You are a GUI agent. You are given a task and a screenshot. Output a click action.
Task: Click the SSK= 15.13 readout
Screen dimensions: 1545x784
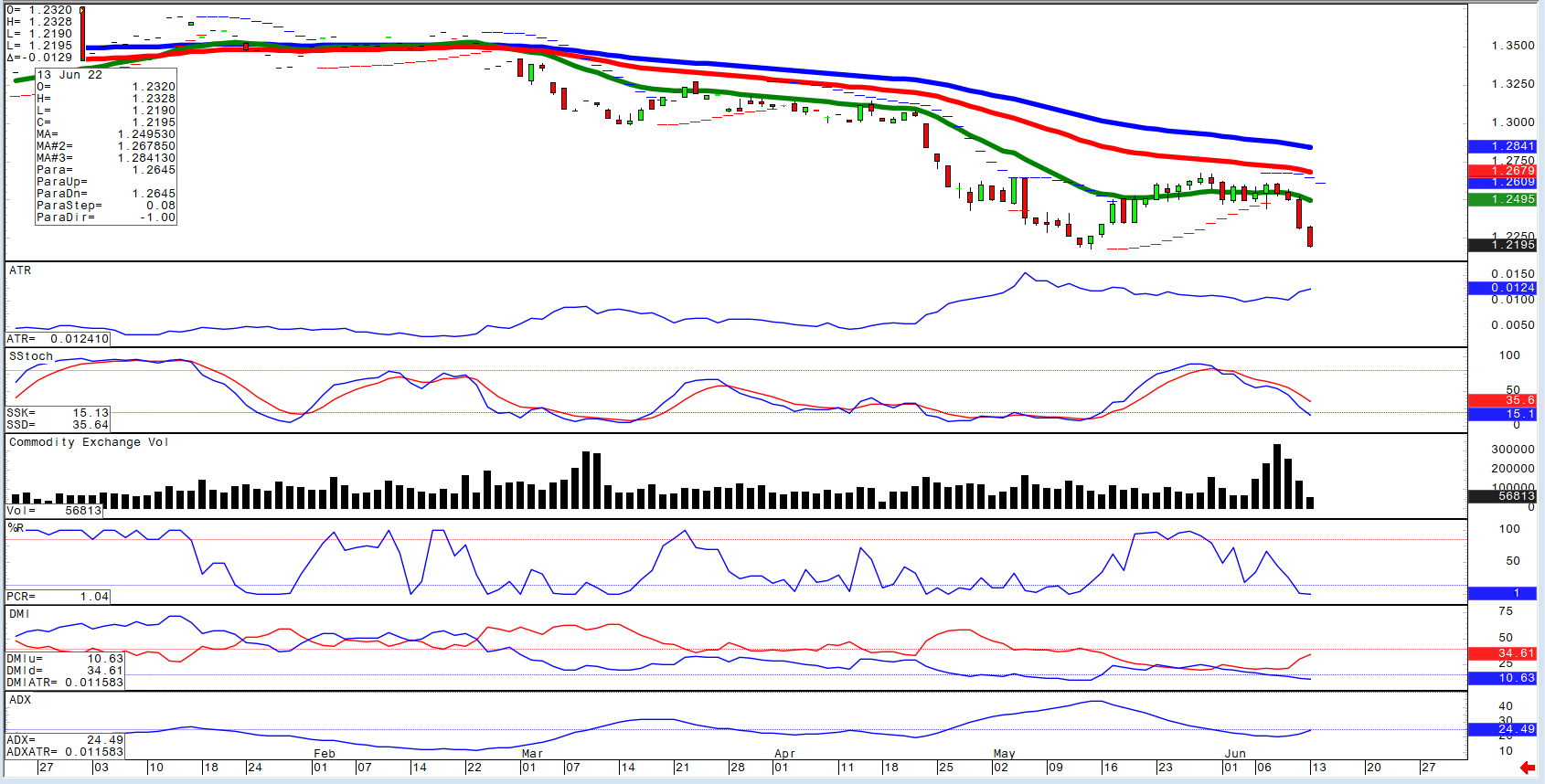(x=58, y=413)
